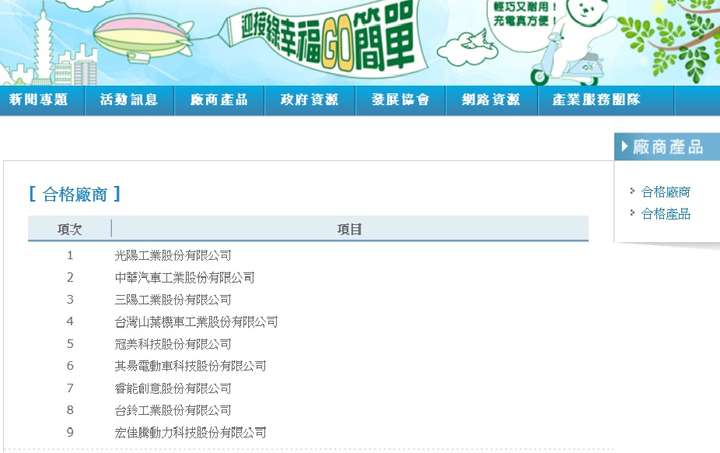Click item number 5 in 項次 column
720x453 pixels.
[70, 344]
